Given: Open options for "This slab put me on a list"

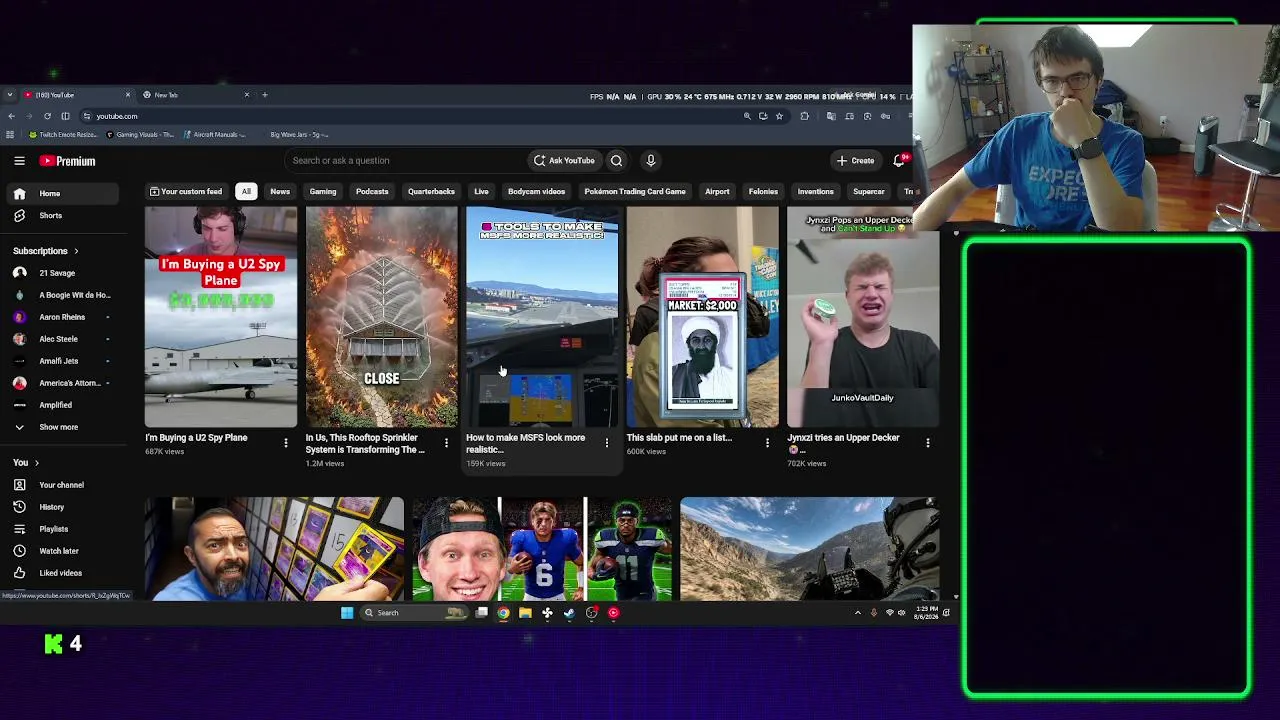Looking at the screenshot, I should click(x=767, y=442).
